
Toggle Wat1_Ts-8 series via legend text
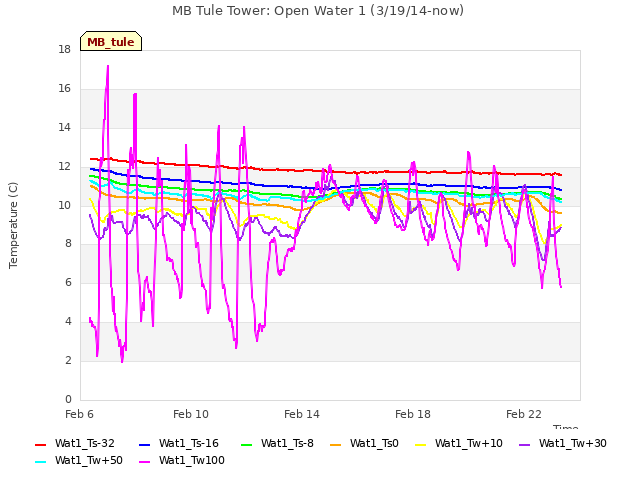point(287,444)
